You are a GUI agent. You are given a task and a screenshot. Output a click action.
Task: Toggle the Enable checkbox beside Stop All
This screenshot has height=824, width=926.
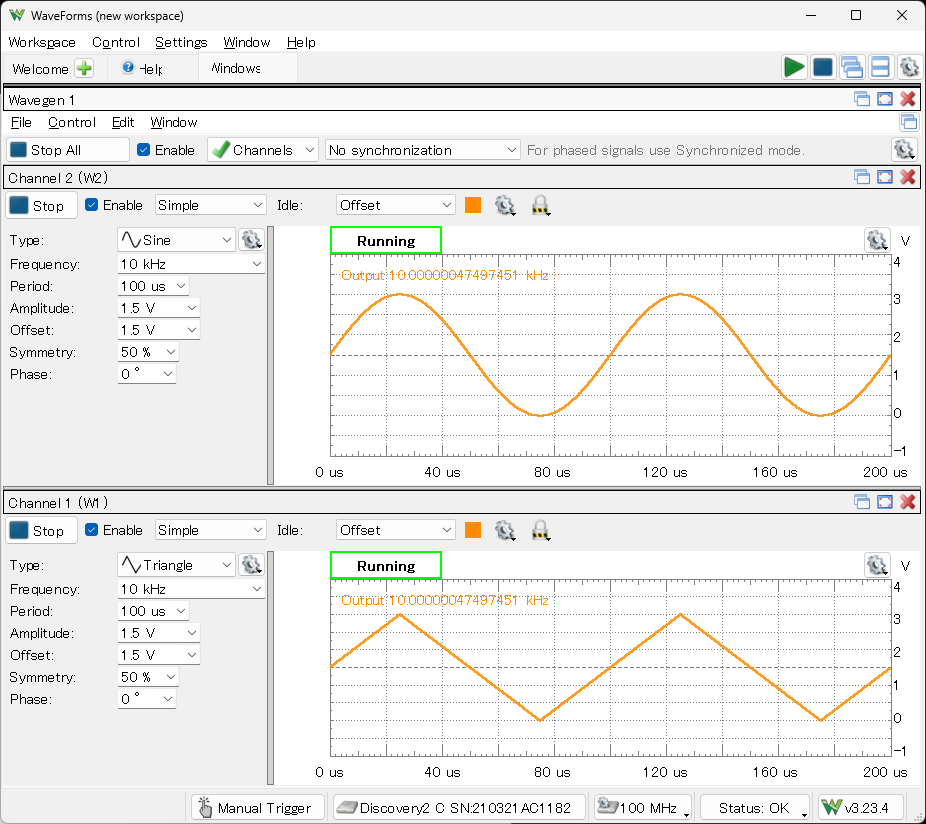144,150
